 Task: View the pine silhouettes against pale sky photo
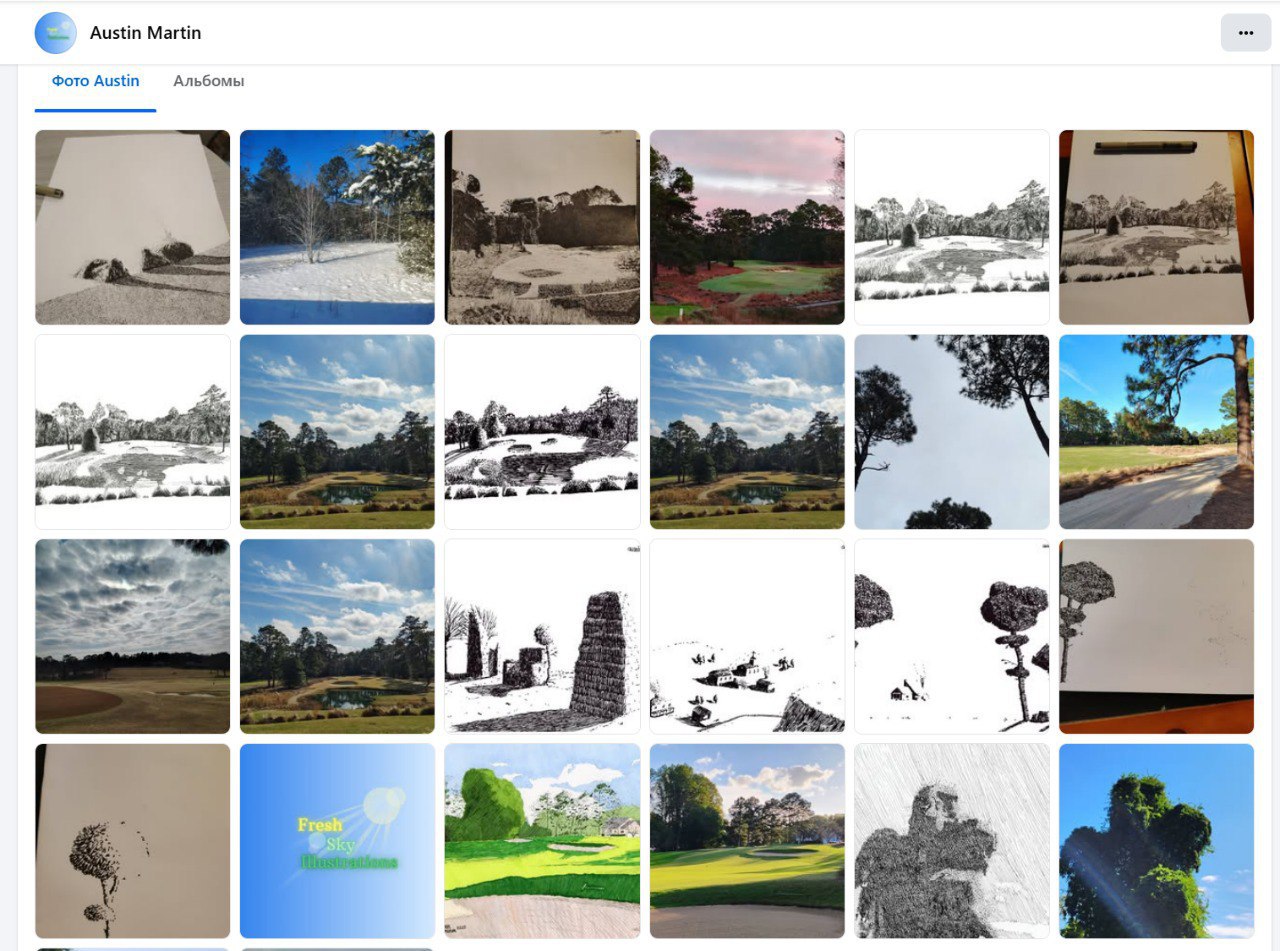[x=951, y=432]
